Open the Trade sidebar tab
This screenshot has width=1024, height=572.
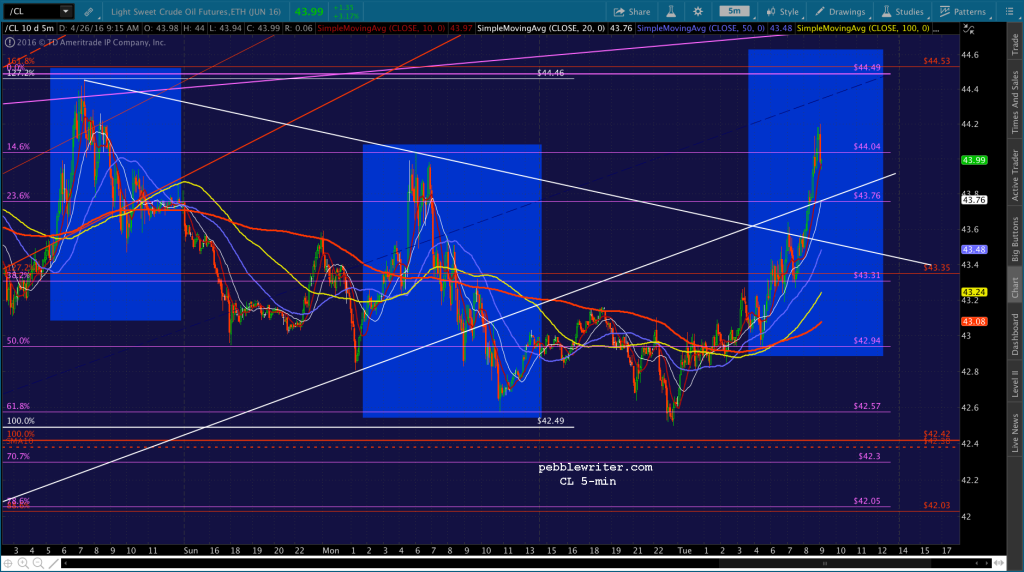pyautogui.click(x=1015, y=44)
